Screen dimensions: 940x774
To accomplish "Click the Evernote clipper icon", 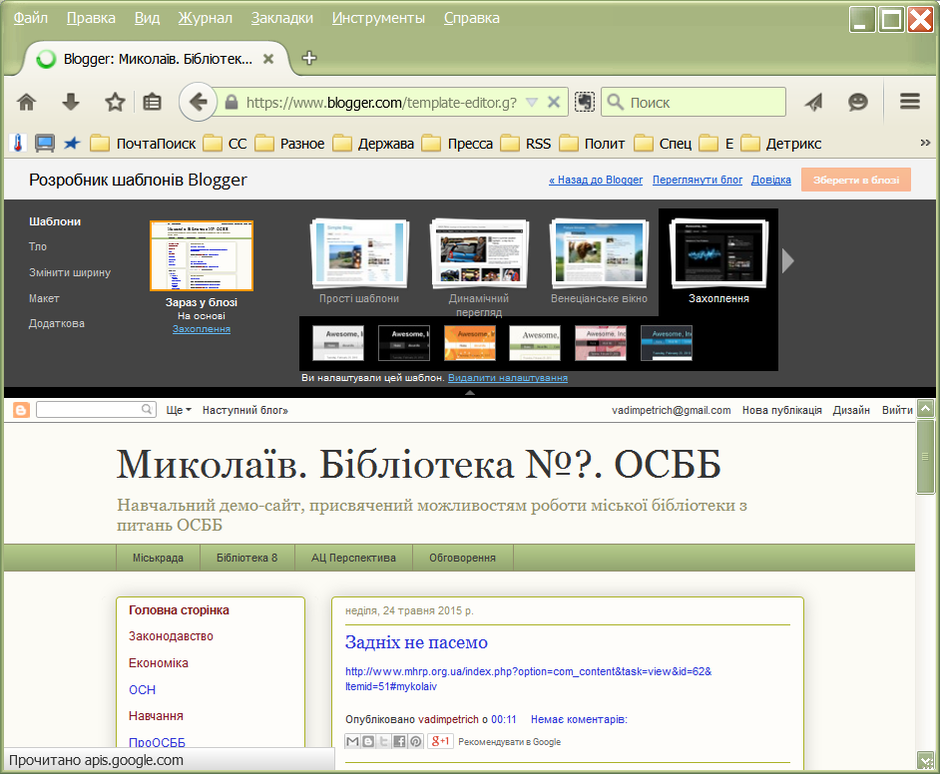I will (585, 103).
